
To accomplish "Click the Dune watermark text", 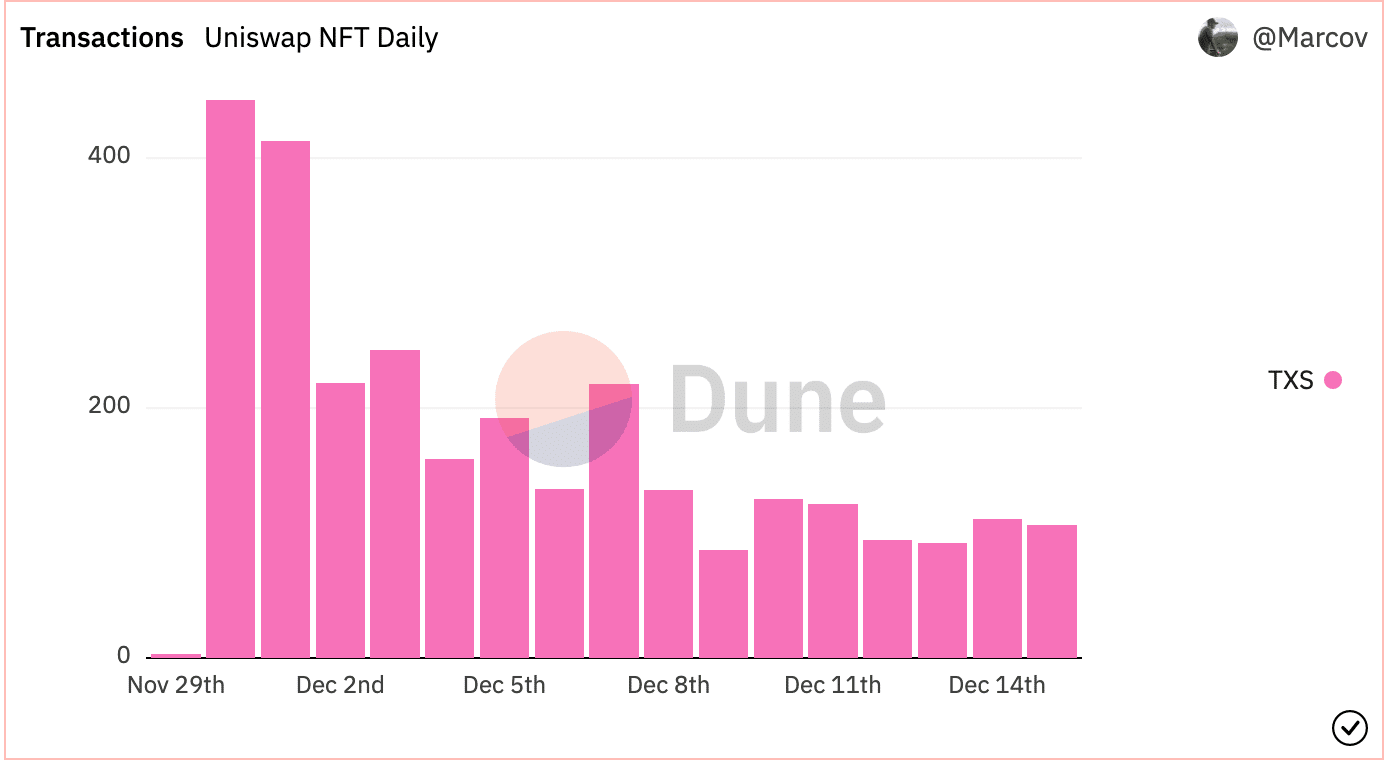I will point(778,399).
